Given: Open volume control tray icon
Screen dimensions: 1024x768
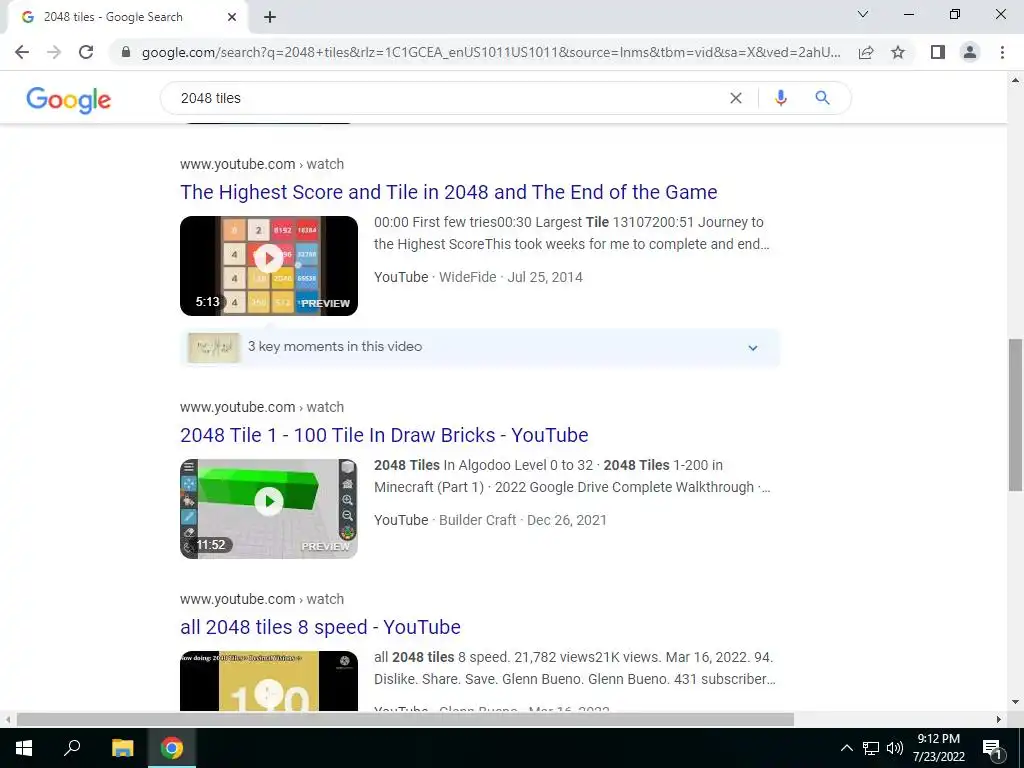Looking at the screenshot, I should tap(895, 748).
